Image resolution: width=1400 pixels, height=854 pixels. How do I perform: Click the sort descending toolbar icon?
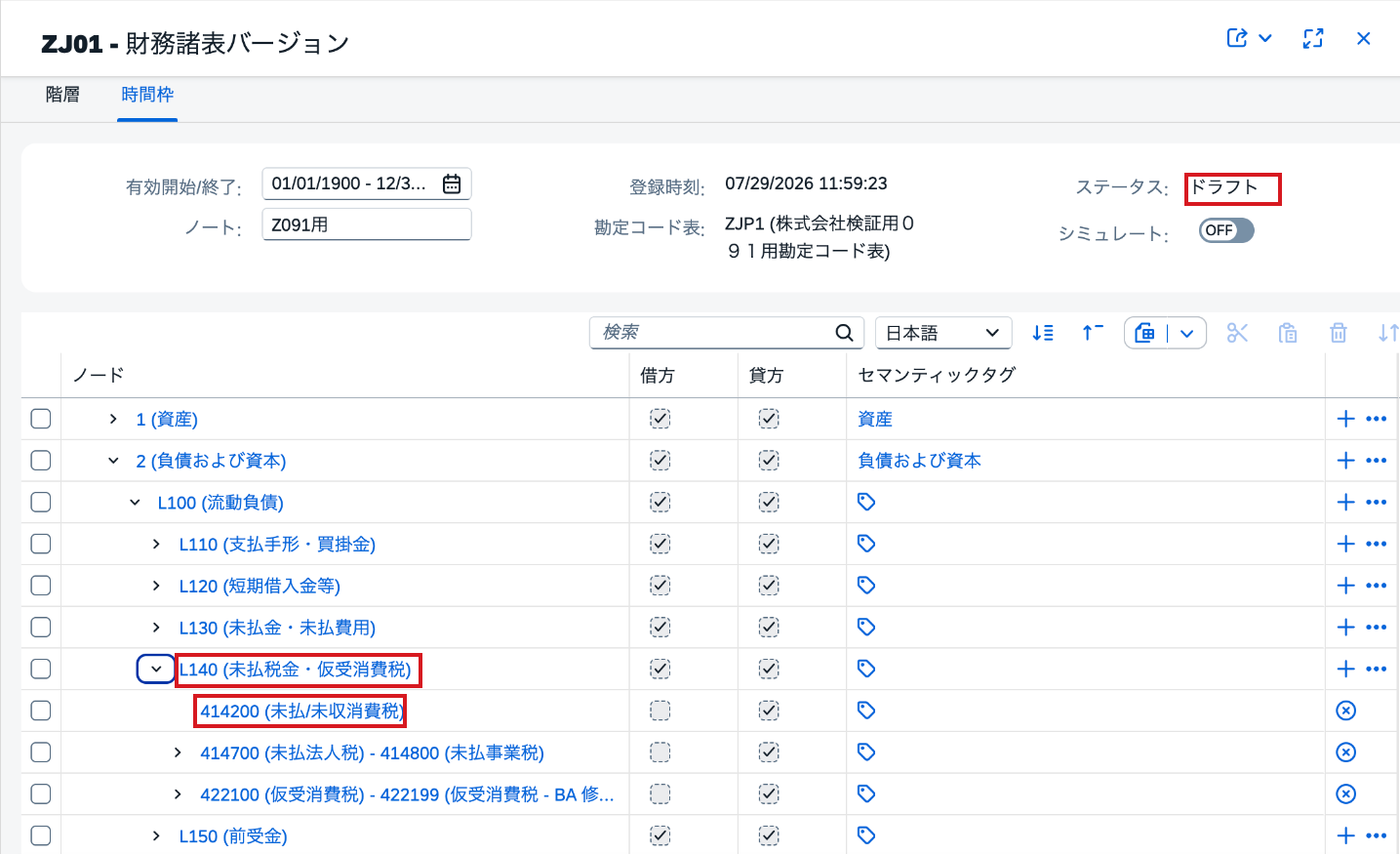pos(1043,333)
